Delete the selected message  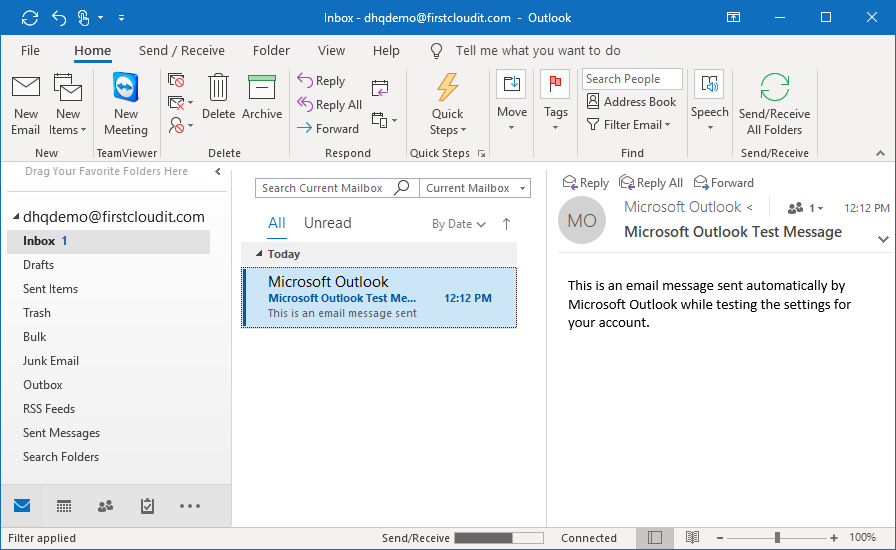(218, 99)
